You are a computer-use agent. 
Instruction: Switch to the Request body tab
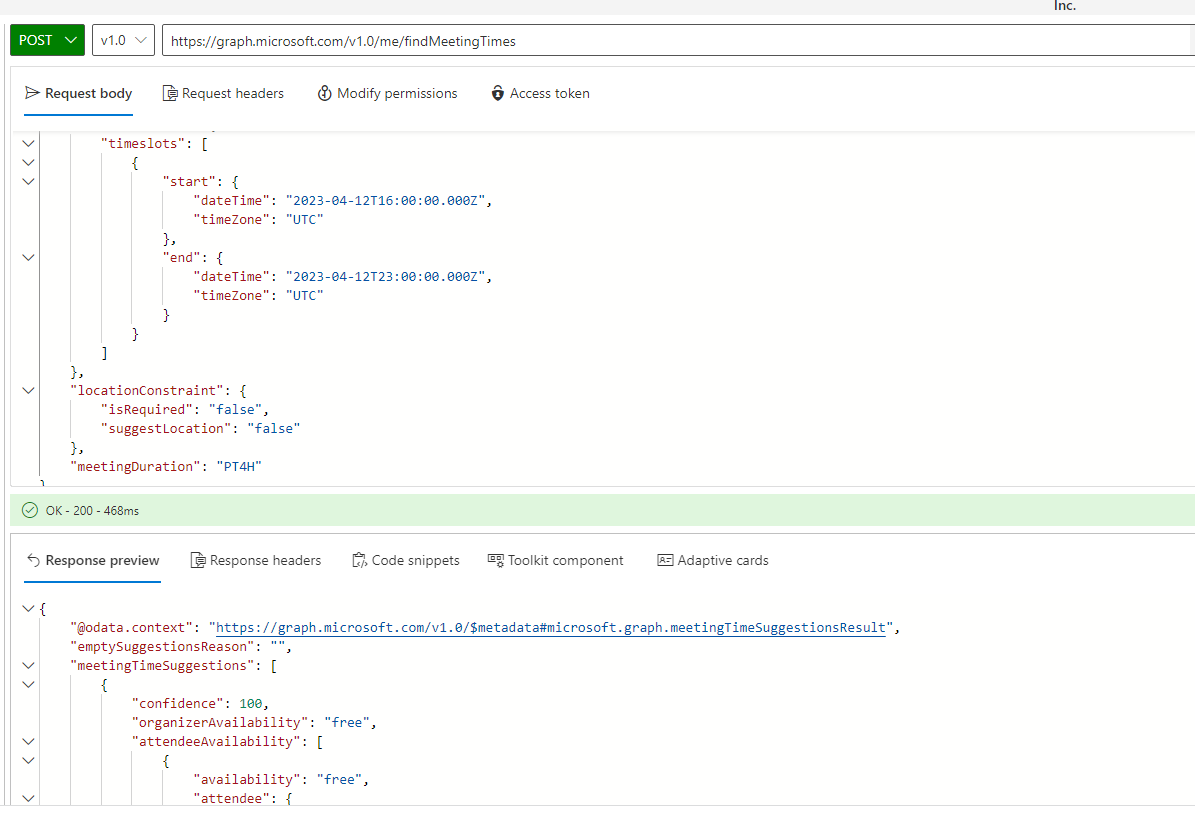pyautogui.click(x=78, y=93)
